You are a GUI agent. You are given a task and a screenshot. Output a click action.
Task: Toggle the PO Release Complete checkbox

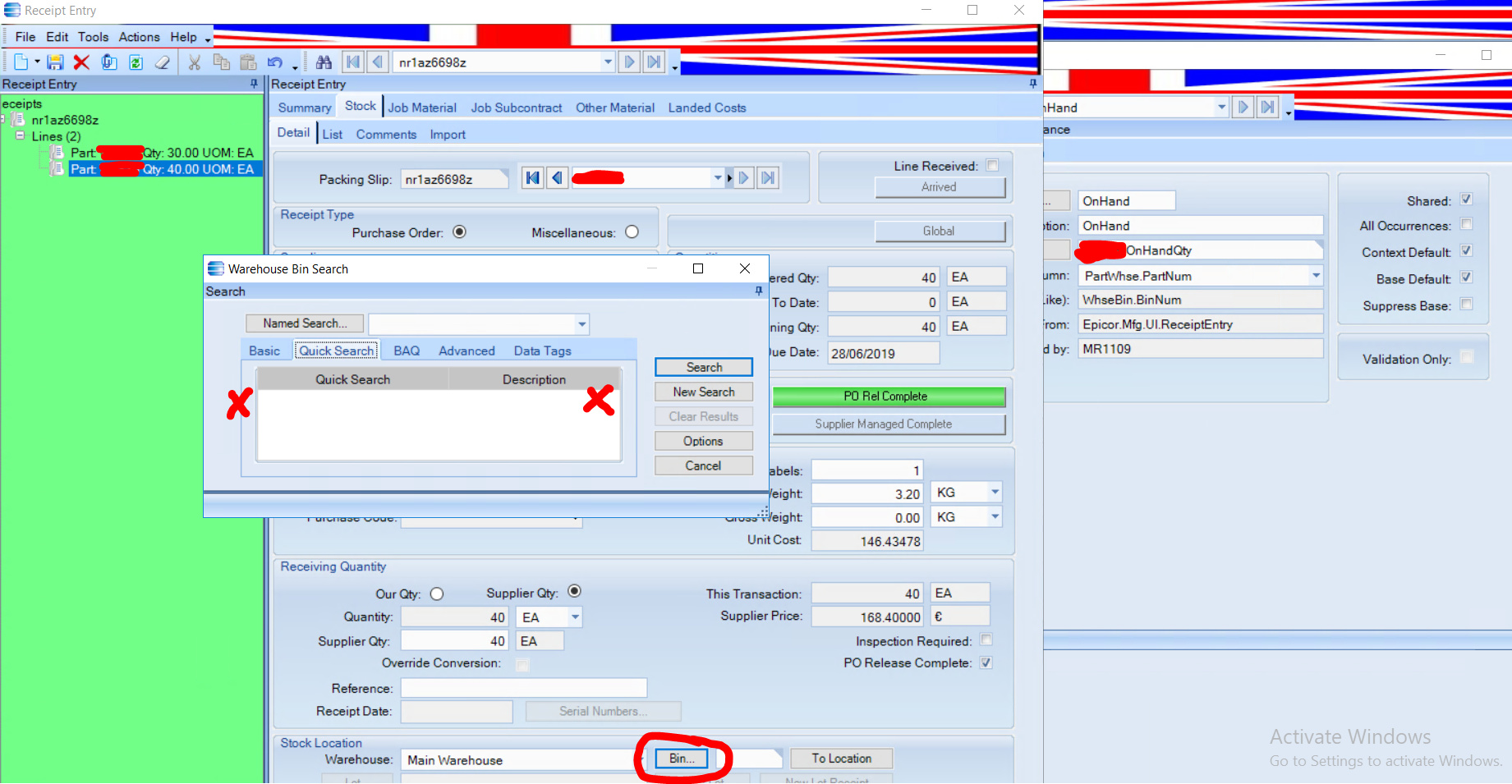[986, 663]
